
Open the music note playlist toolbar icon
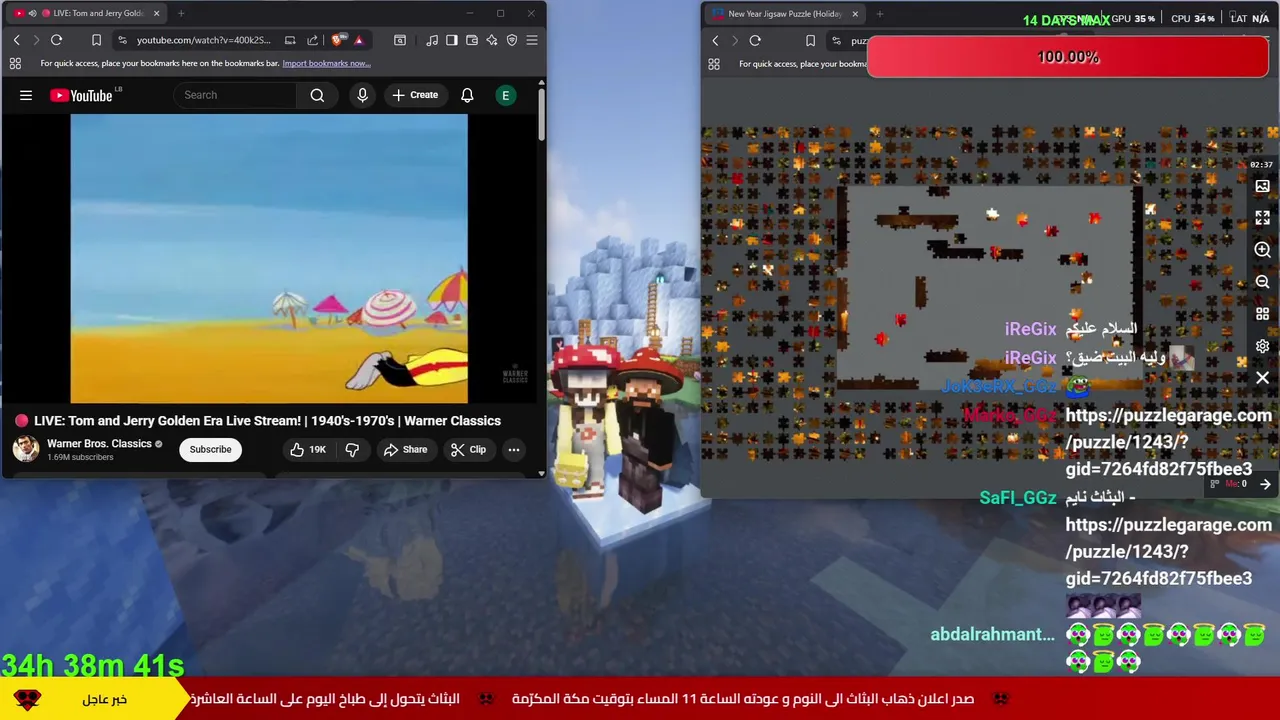pos(432,40)
